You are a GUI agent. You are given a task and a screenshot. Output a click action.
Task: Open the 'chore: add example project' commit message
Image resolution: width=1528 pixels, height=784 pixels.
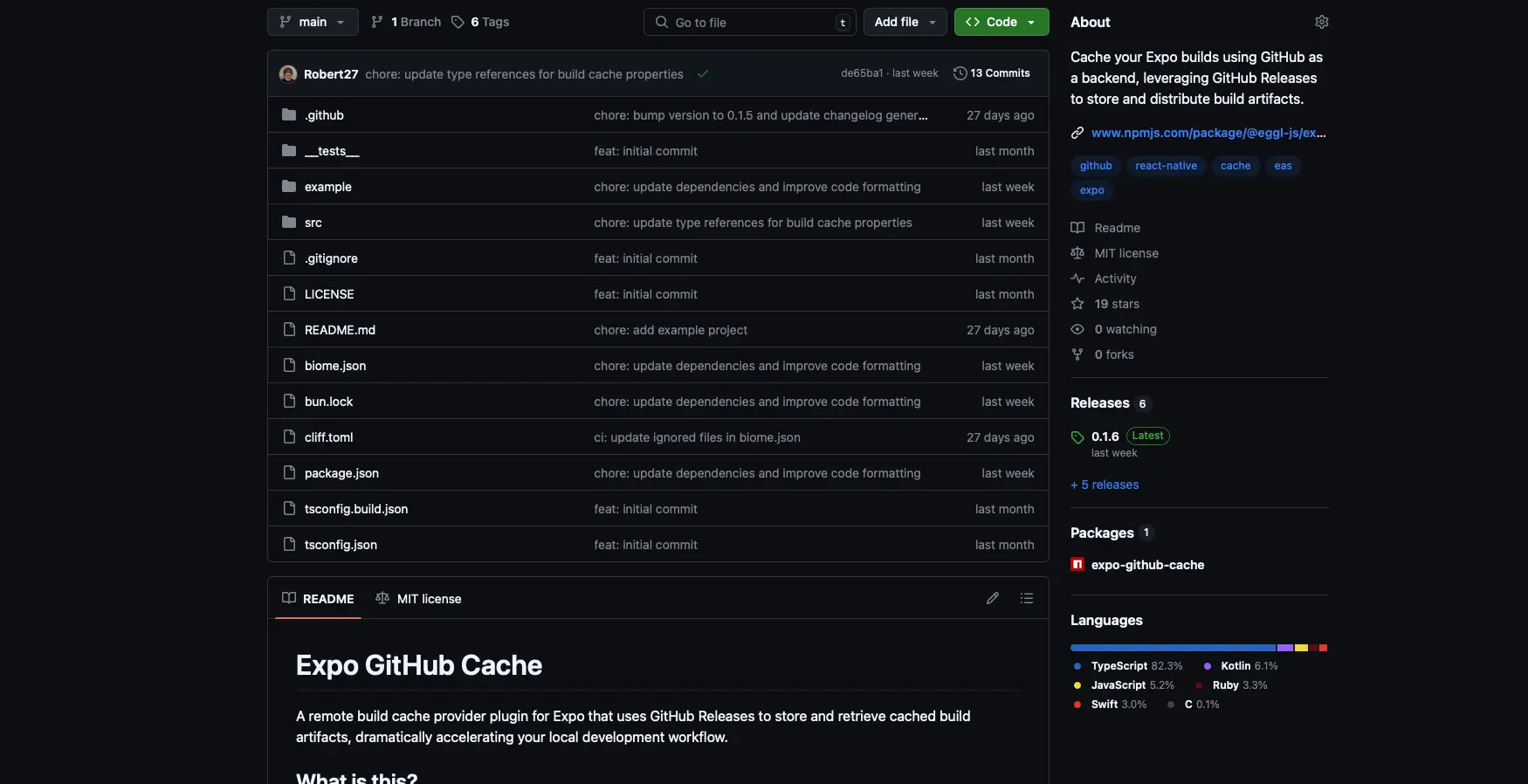671,330
